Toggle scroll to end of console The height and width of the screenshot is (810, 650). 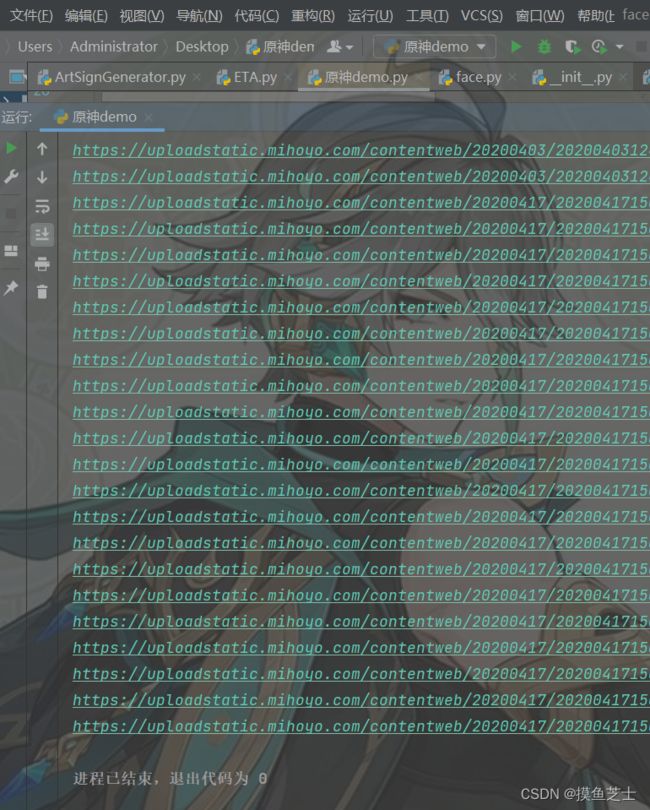point(42,234)
